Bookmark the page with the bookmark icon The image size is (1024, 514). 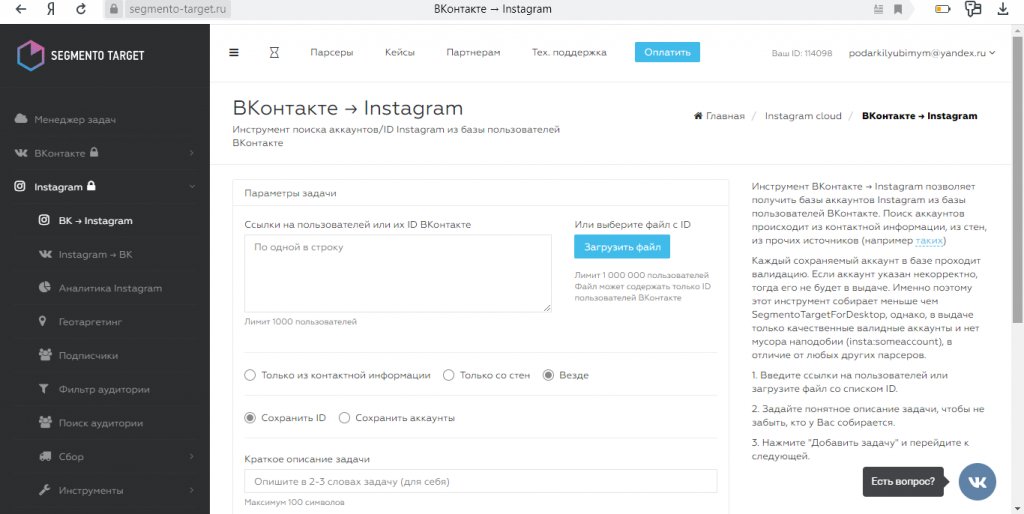click(898, 9)
